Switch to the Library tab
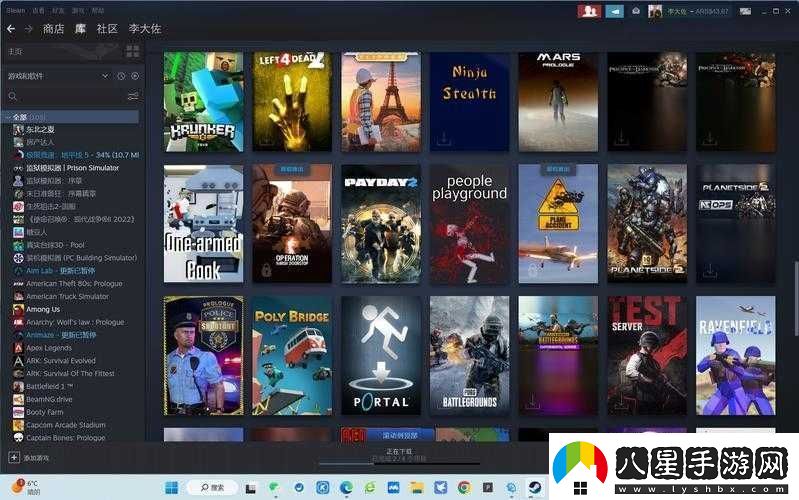This screenshot has width=799, height=500. (81, 29)
